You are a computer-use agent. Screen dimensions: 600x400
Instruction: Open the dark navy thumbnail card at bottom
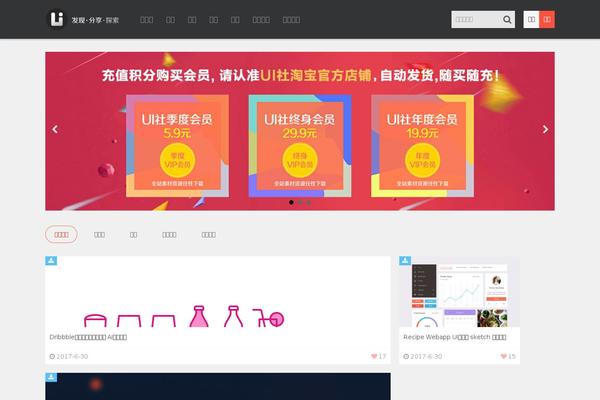pyautogui.click(x=218, y=387)
